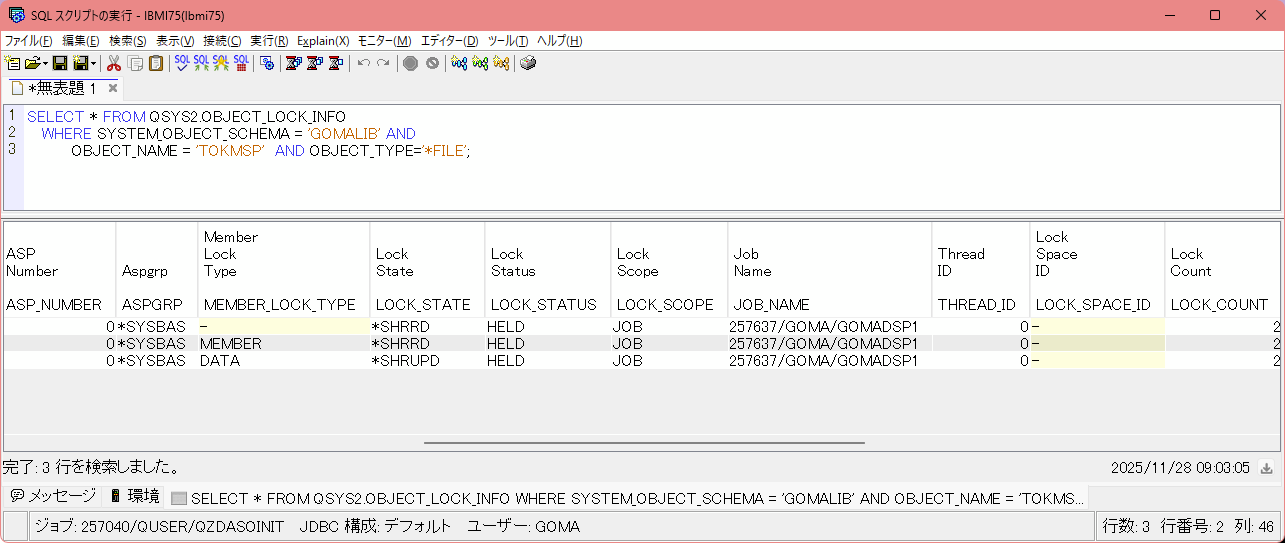Open the モニター(M) menu
The width and height of the screenshot is (1285, 543).
[384, 41]
